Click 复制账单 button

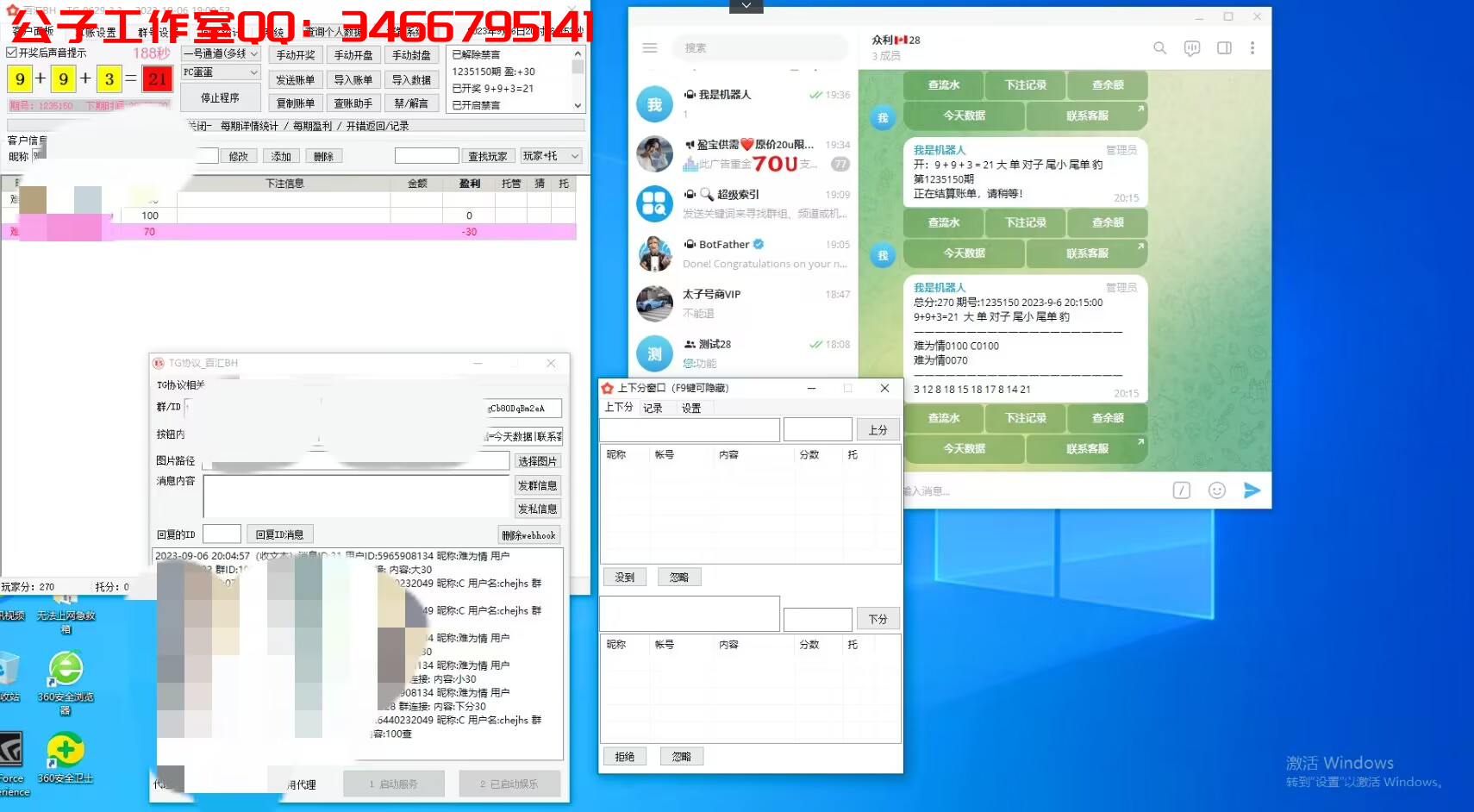[296, 103]
